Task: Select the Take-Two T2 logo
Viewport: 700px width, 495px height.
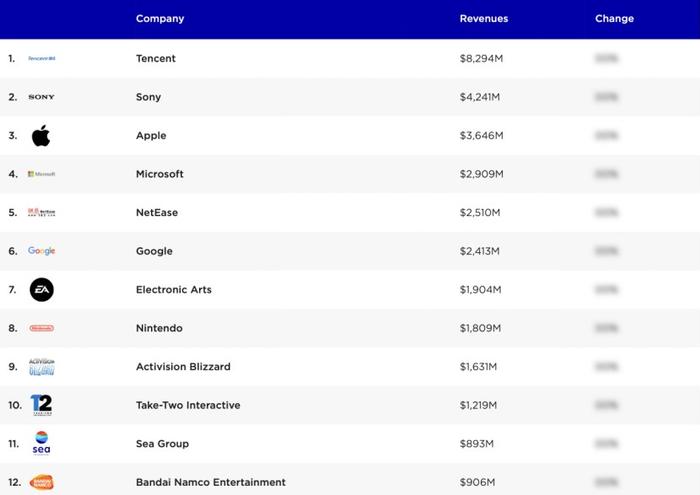Action: 42,405
